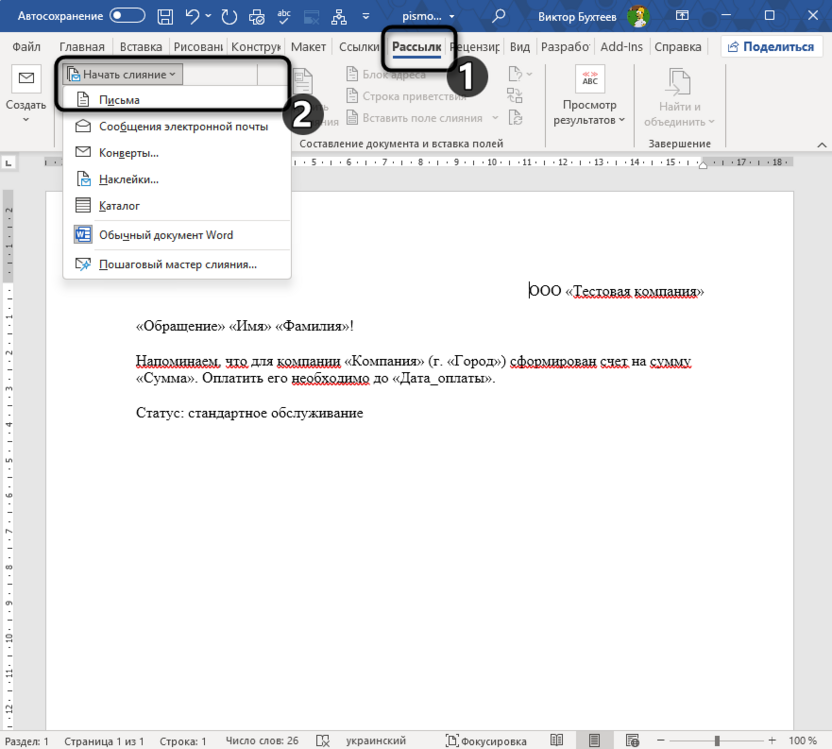Switch to print layout view icon
Image resolution: width=832 pixels, height=749 pixels.
point(594,740)
